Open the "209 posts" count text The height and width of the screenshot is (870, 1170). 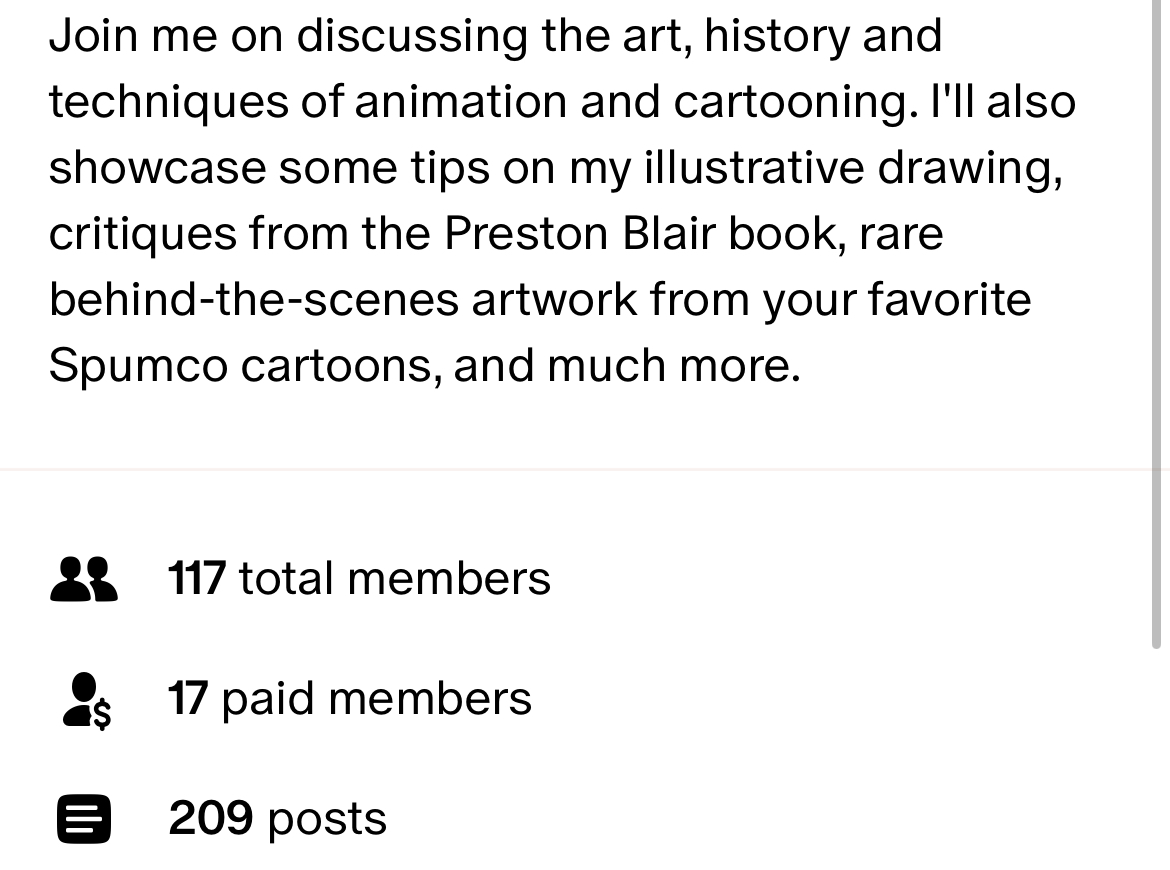(x=277, y=819)
